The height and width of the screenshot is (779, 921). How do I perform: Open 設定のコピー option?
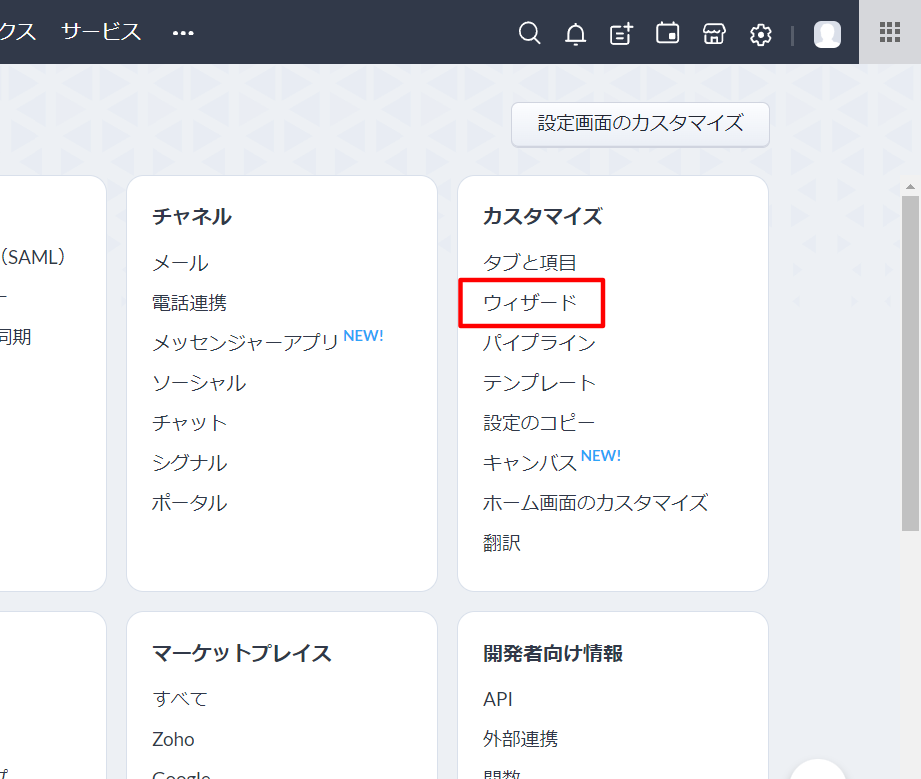(x=539, y=422)
